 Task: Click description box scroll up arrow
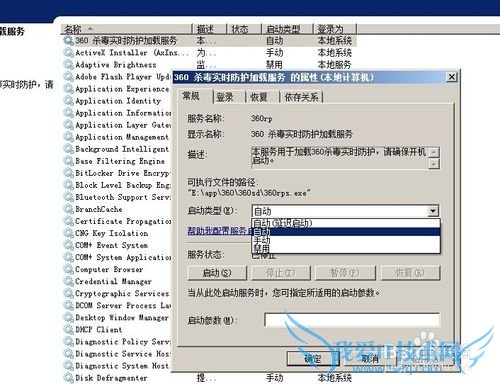(433, 152)
